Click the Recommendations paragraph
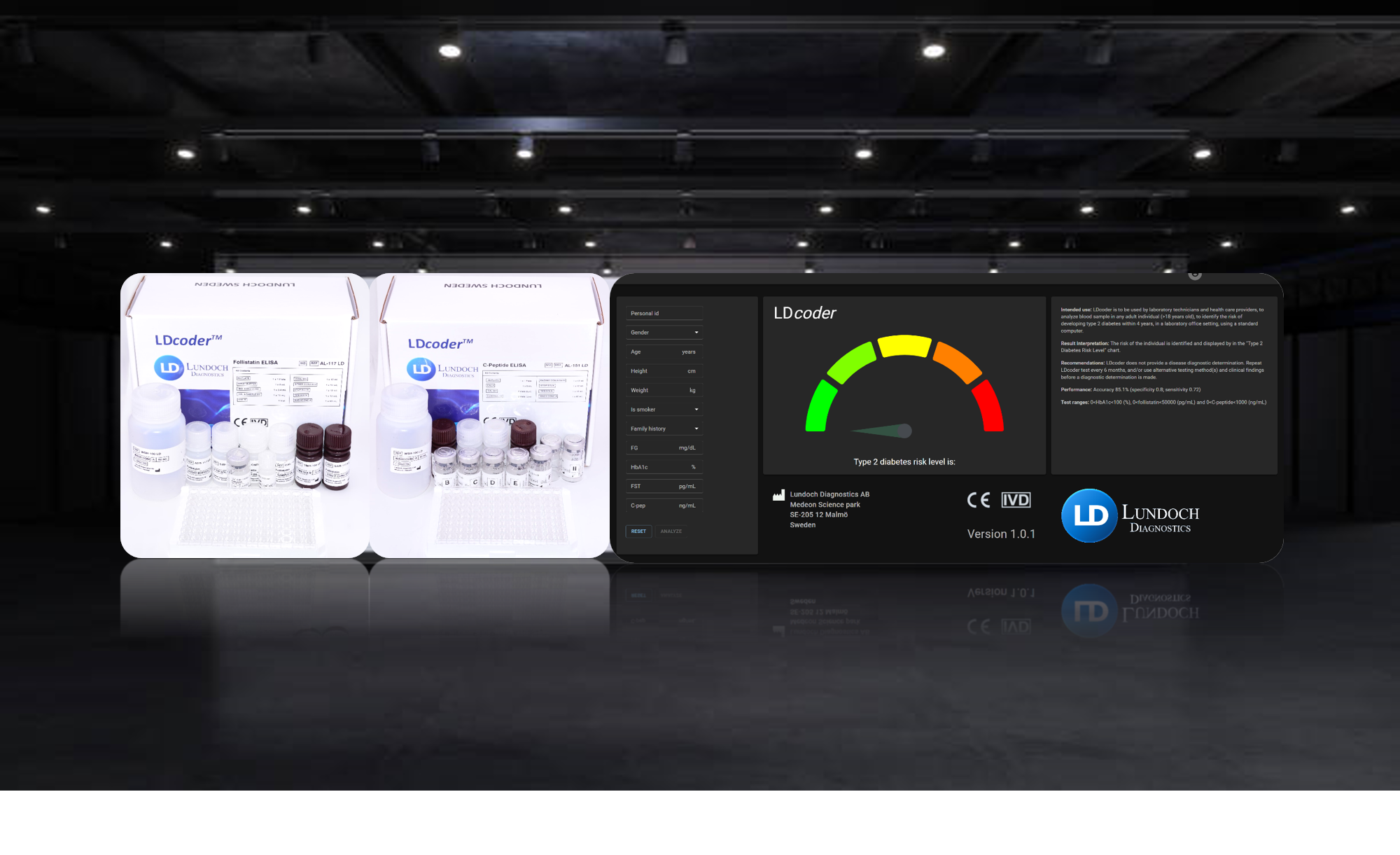Screen dimensions: 1400x855 point(1163,370)
